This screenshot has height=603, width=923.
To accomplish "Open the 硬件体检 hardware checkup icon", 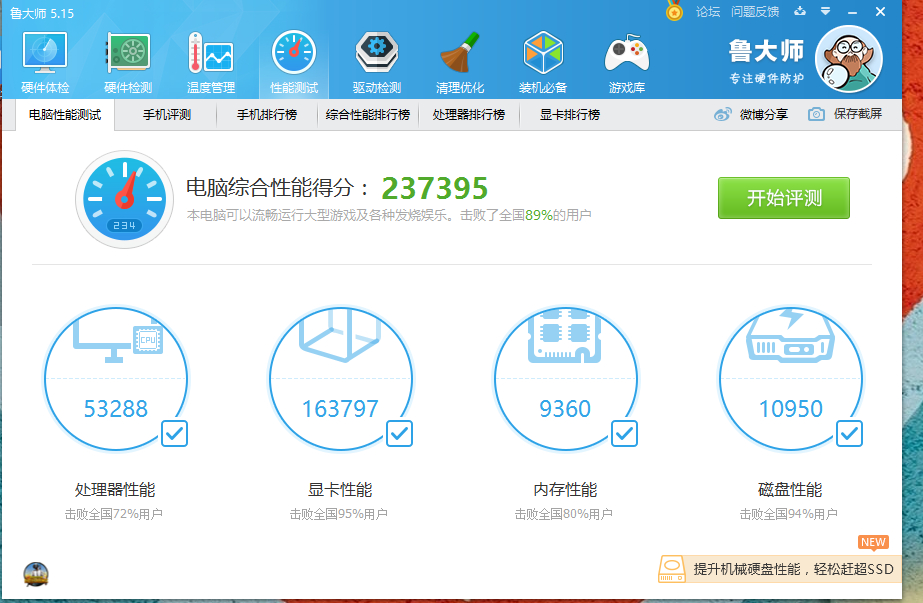I will click(45, 54).
